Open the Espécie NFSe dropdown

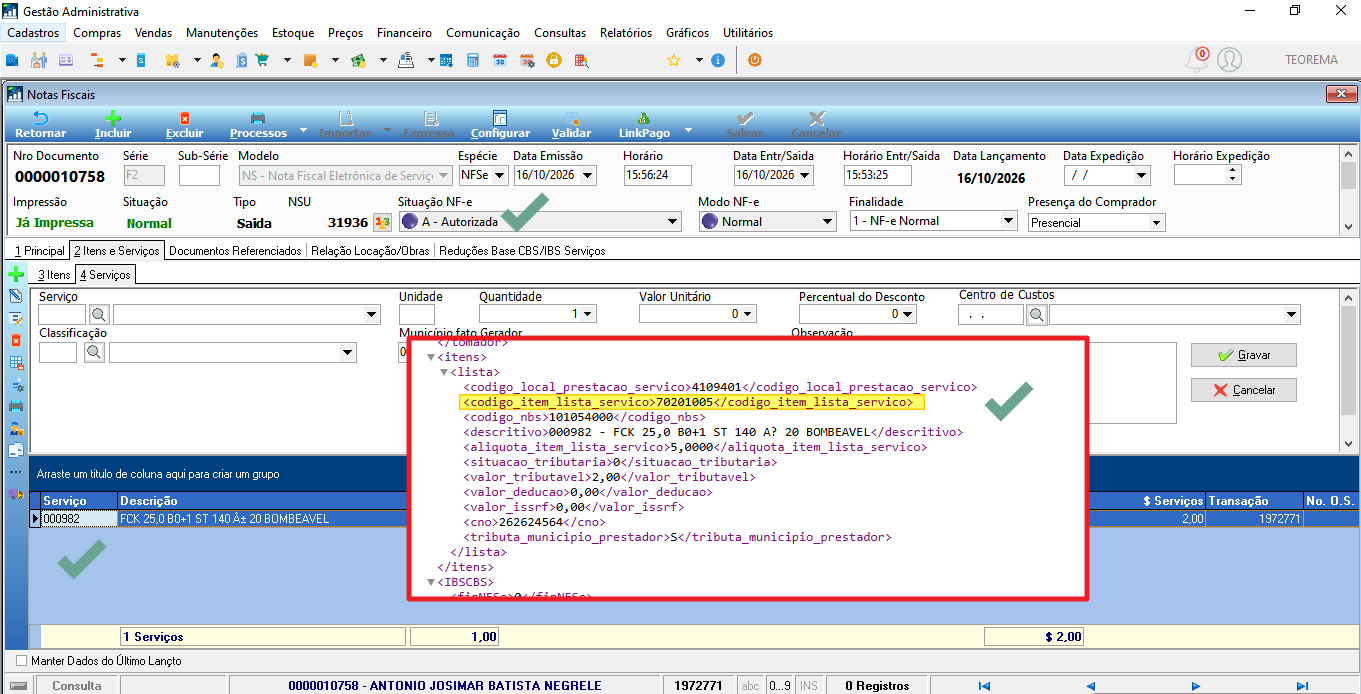(500, 175)
